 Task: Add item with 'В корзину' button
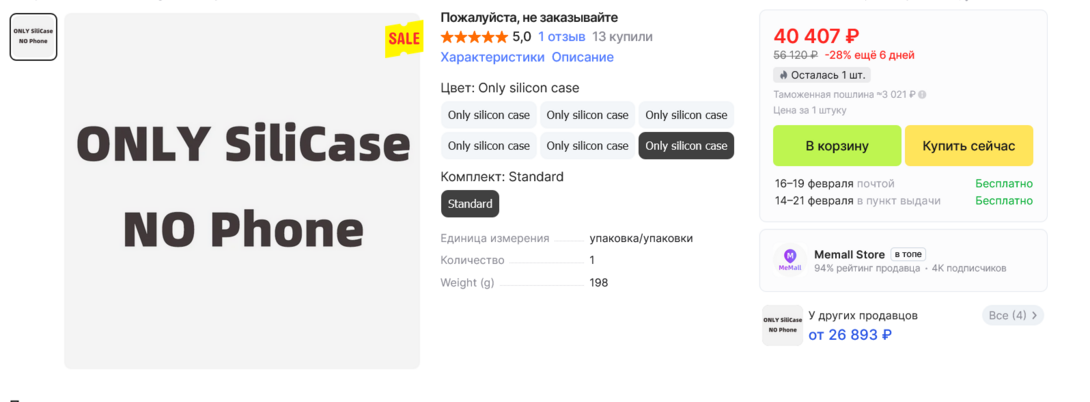pyautogui.click(x=837, y=146)
